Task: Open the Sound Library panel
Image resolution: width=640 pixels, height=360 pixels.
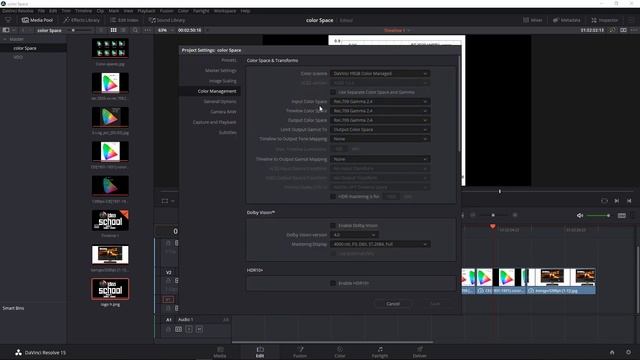Action: pos(167,20)
